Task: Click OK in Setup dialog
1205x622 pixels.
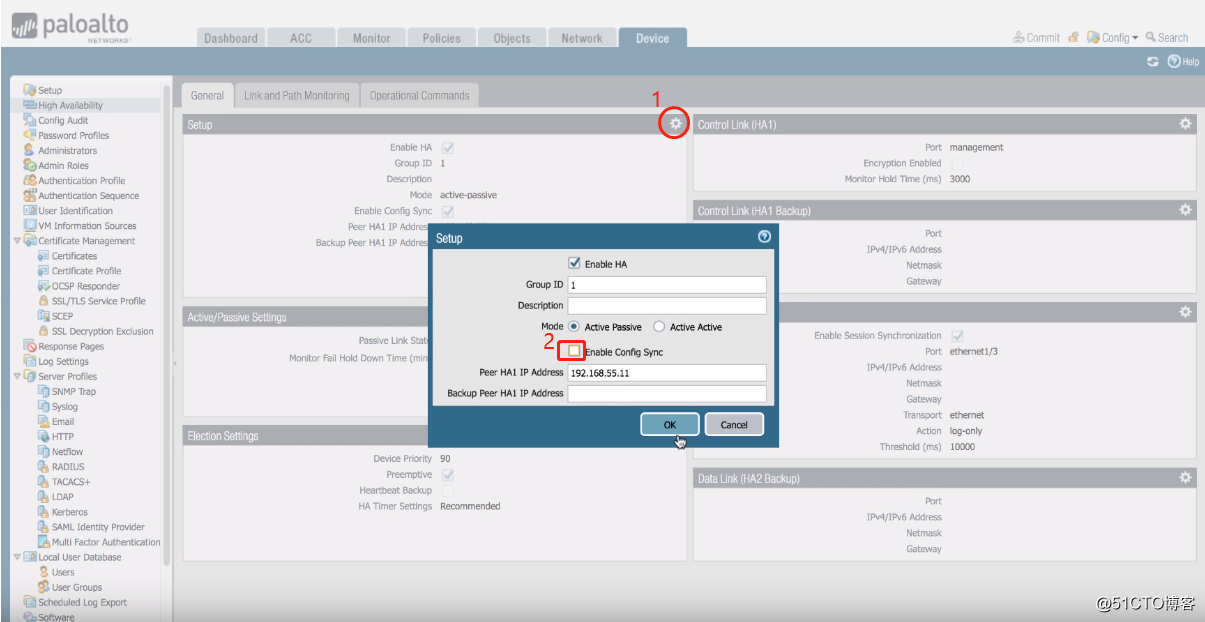Action: point(670,424)
